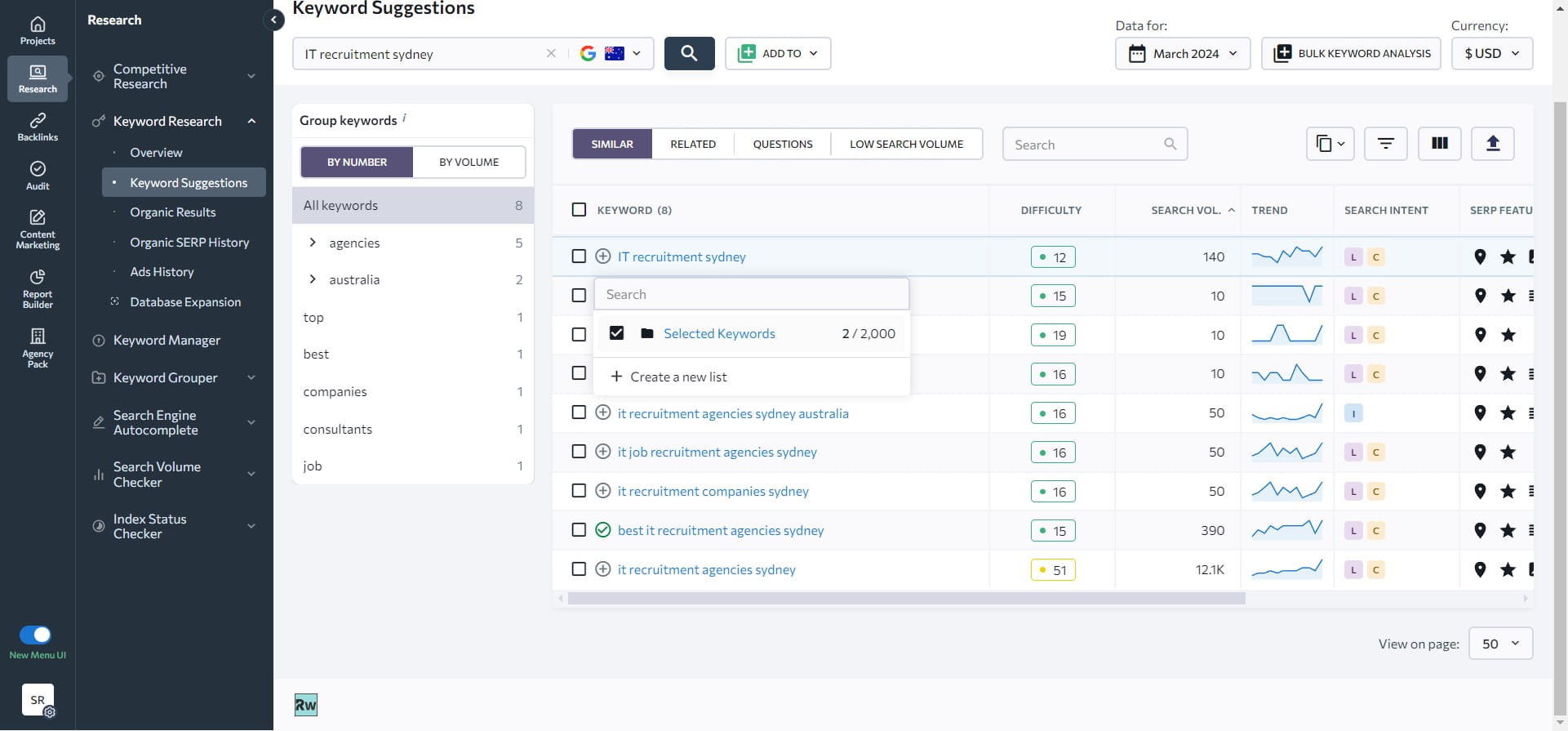
Task: Open 'it recruitment companies sydney' keyword link
Action: [713, 491]
